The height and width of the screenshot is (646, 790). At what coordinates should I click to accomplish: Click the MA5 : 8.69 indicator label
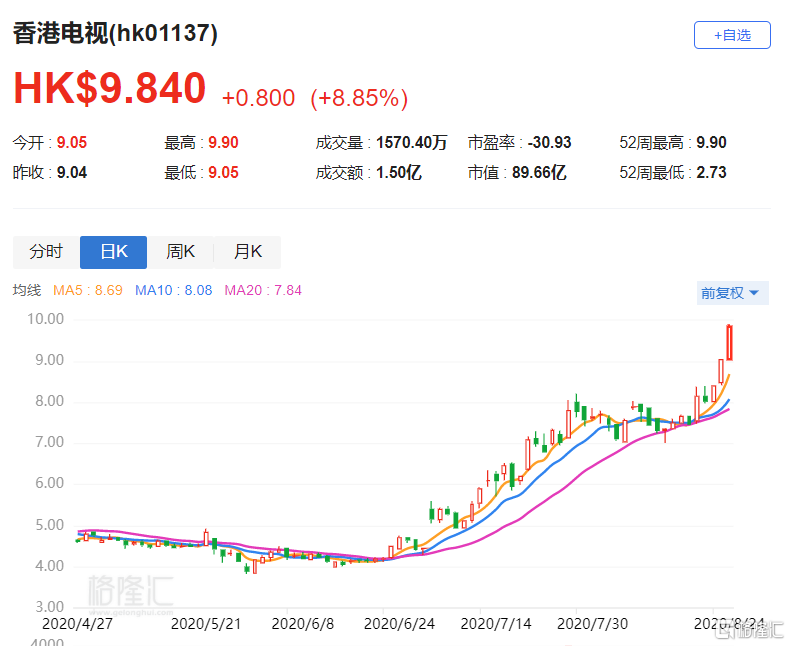[x=88, y=290]
